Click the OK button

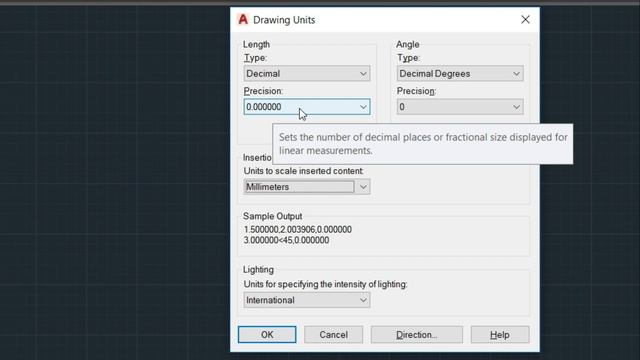[267, 335]
